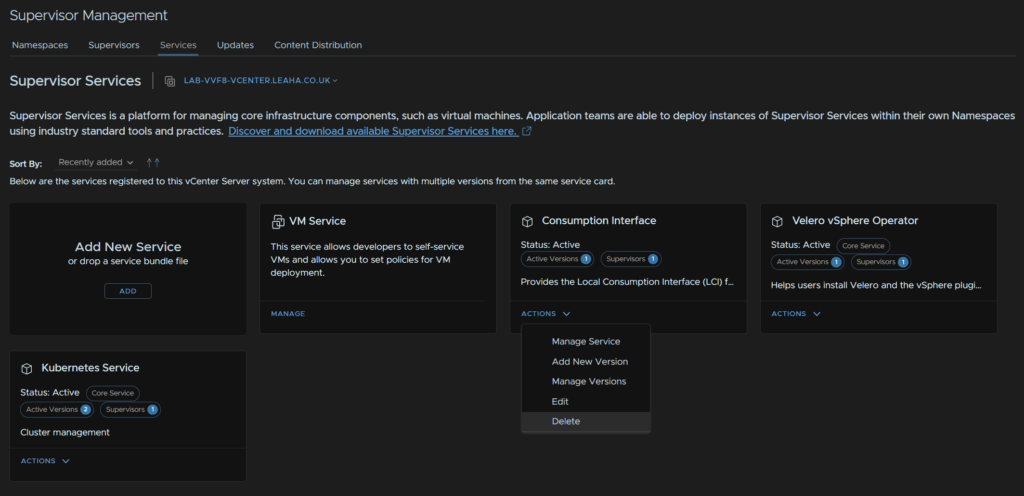Open the Kubernetes Service ACTIONS menu
This screenshot has height=496, width=1024.
coord(45,461)
